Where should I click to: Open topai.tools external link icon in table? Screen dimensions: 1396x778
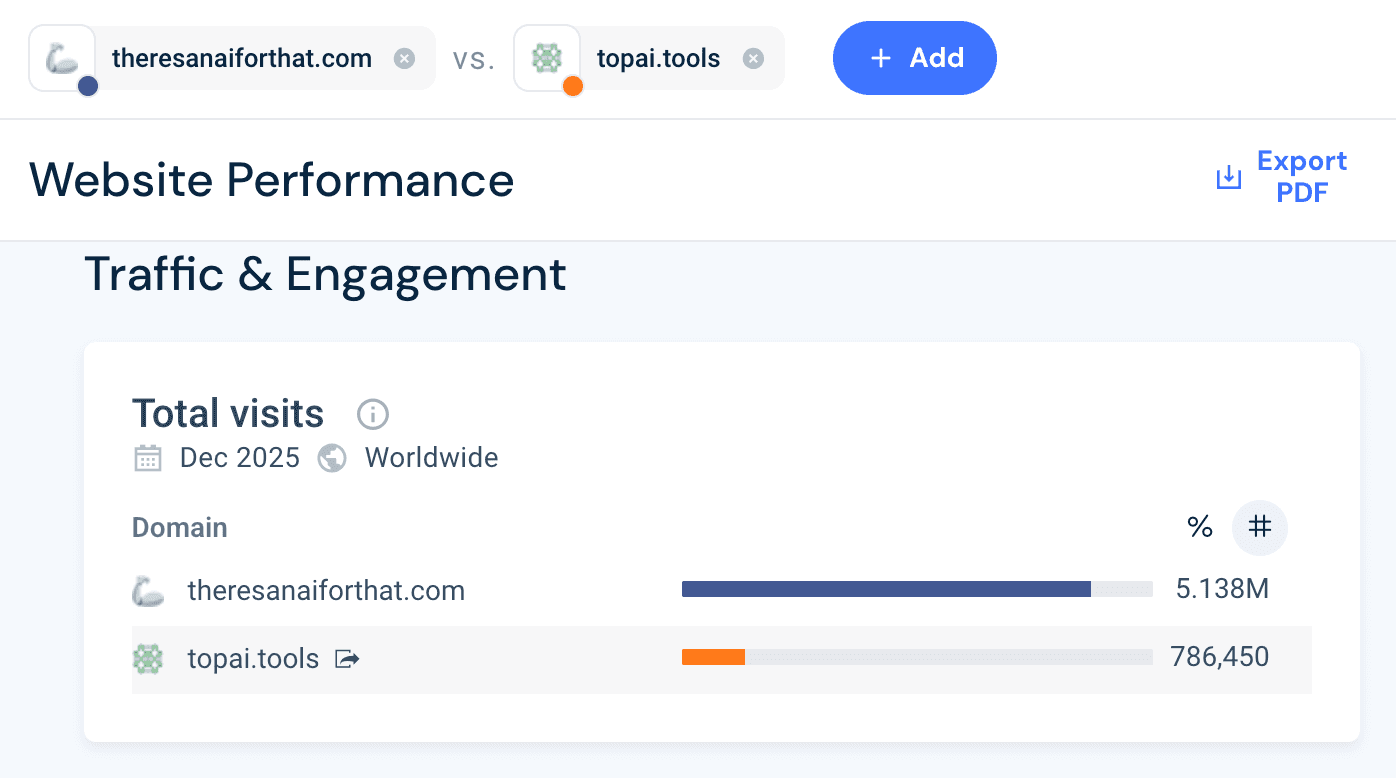coord(347,659)
